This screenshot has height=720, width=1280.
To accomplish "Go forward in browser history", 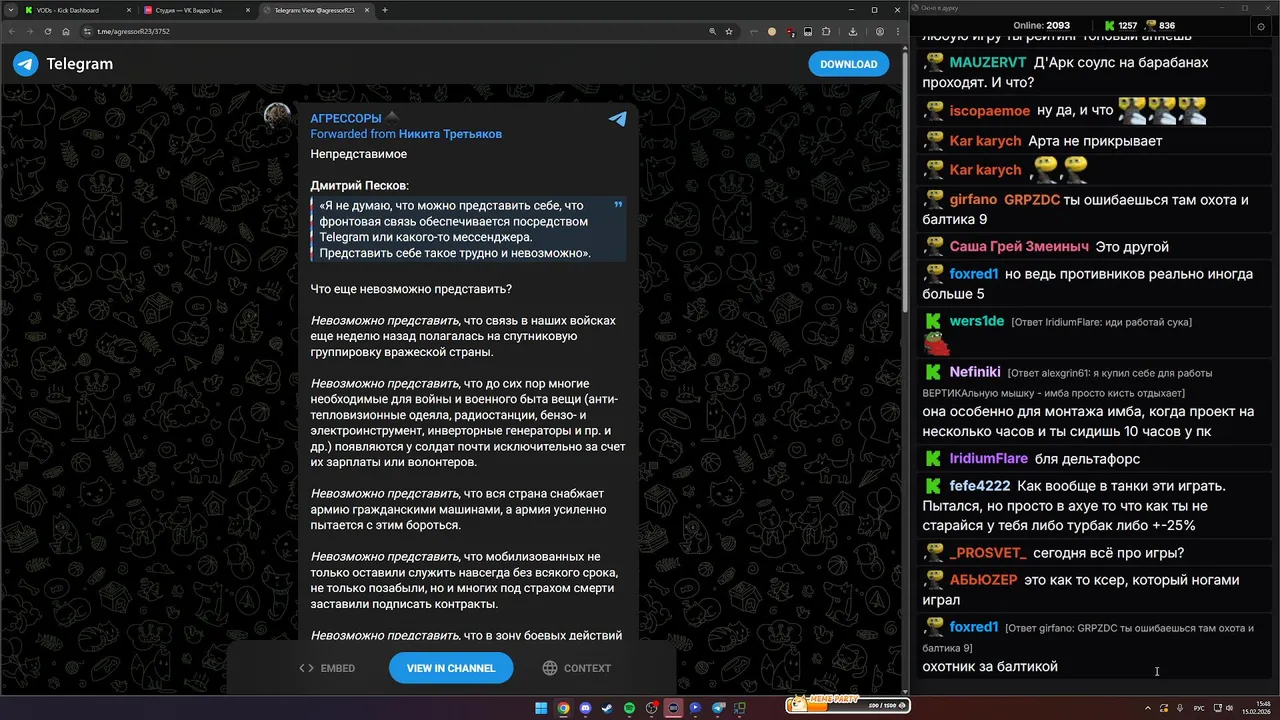I will [30, 31].
